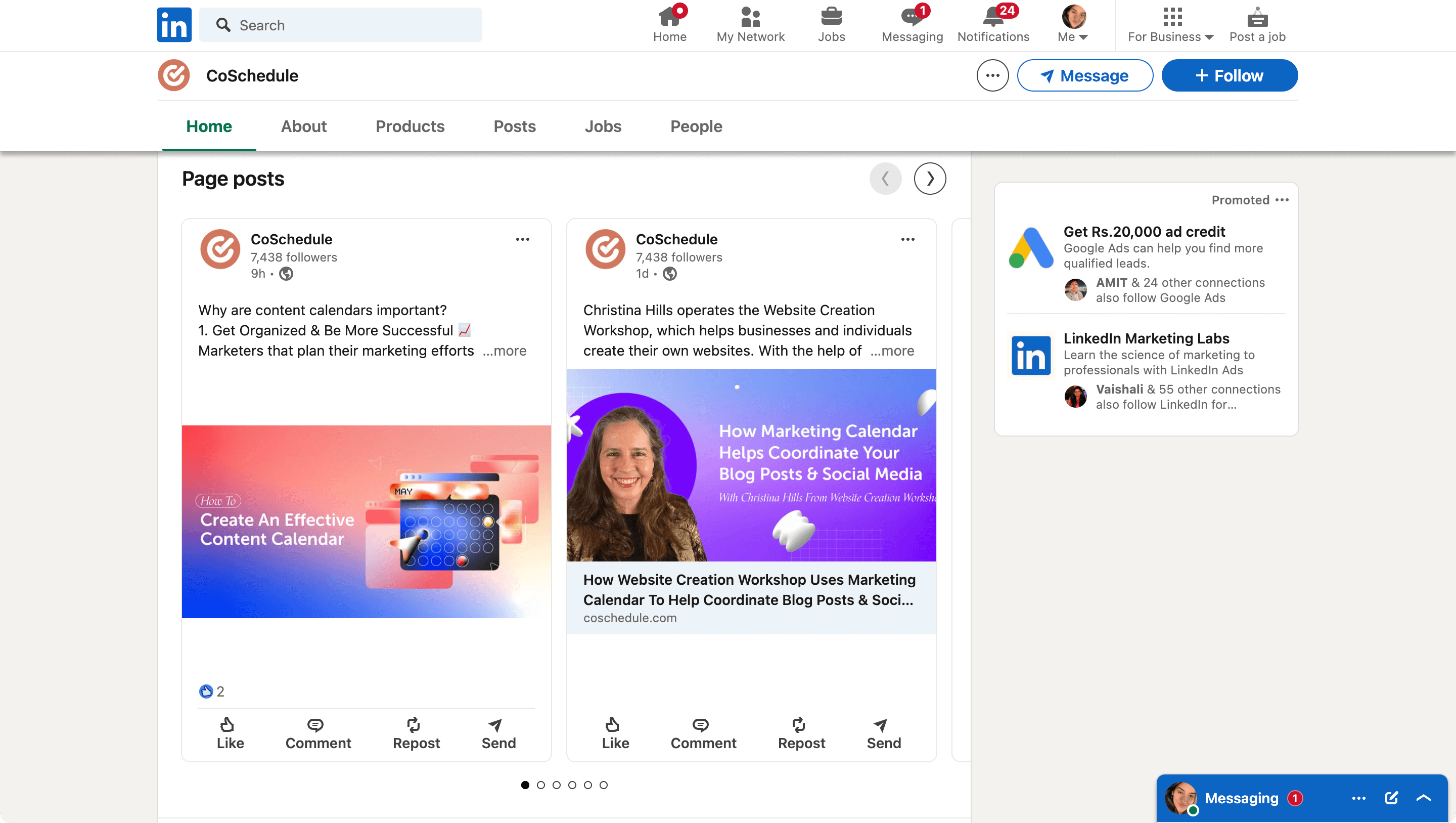Open coschedule.com article link
The height and width of the screenshot is (823, 1456).
(629, 618)
